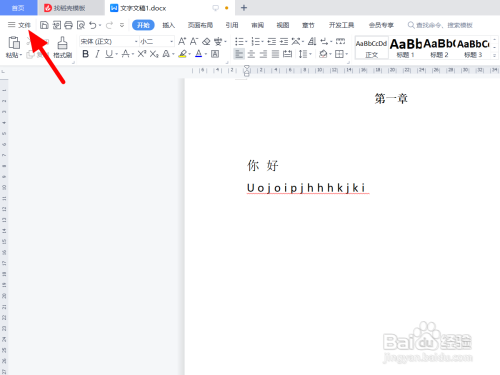Switch to the 插入 (Insert) tab
The width and height of the screenshot is (500, 375).
[169, 25]
